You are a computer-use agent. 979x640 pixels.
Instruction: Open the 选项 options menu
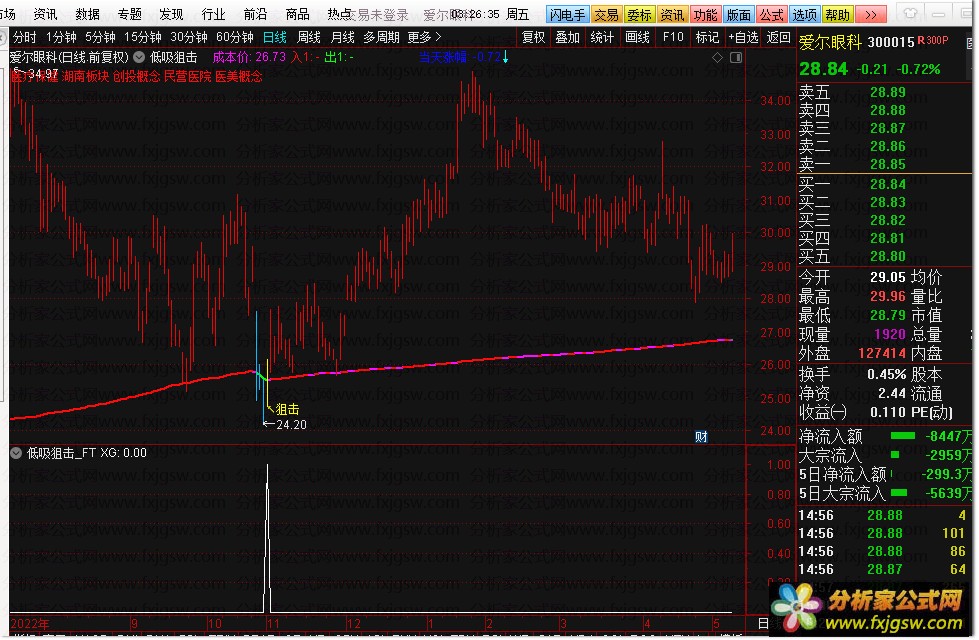[x=804, y=14]
